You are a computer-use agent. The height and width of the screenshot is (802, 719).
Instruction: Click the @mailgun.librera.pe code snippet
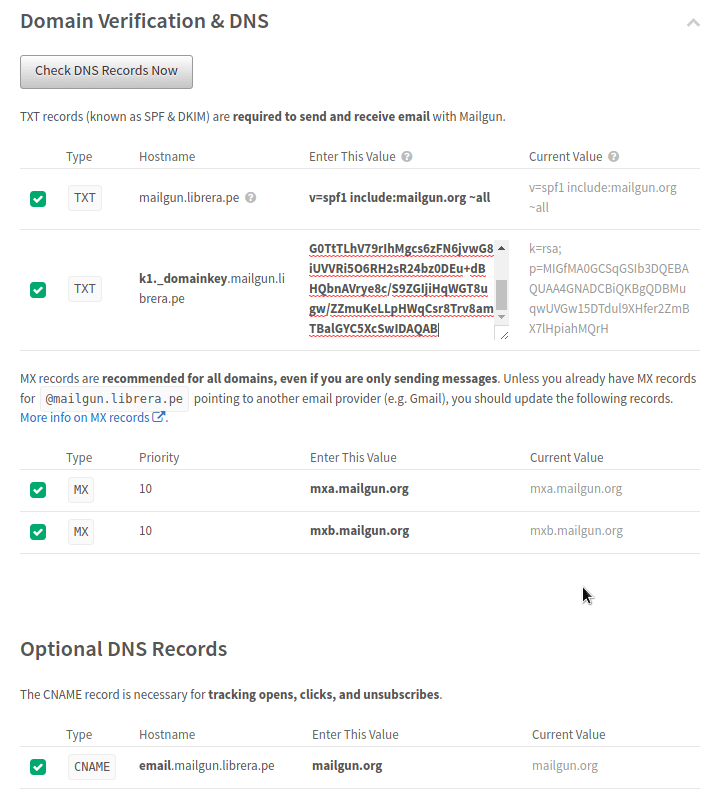(x=115, y=398)
